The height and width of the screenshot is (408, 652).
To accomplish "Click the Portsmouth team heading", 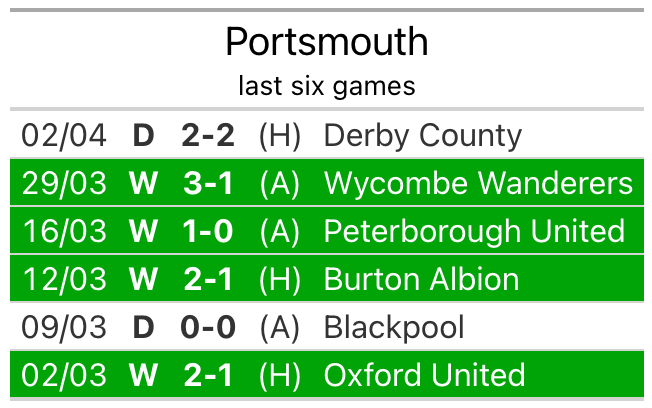I will coord(327,42).
